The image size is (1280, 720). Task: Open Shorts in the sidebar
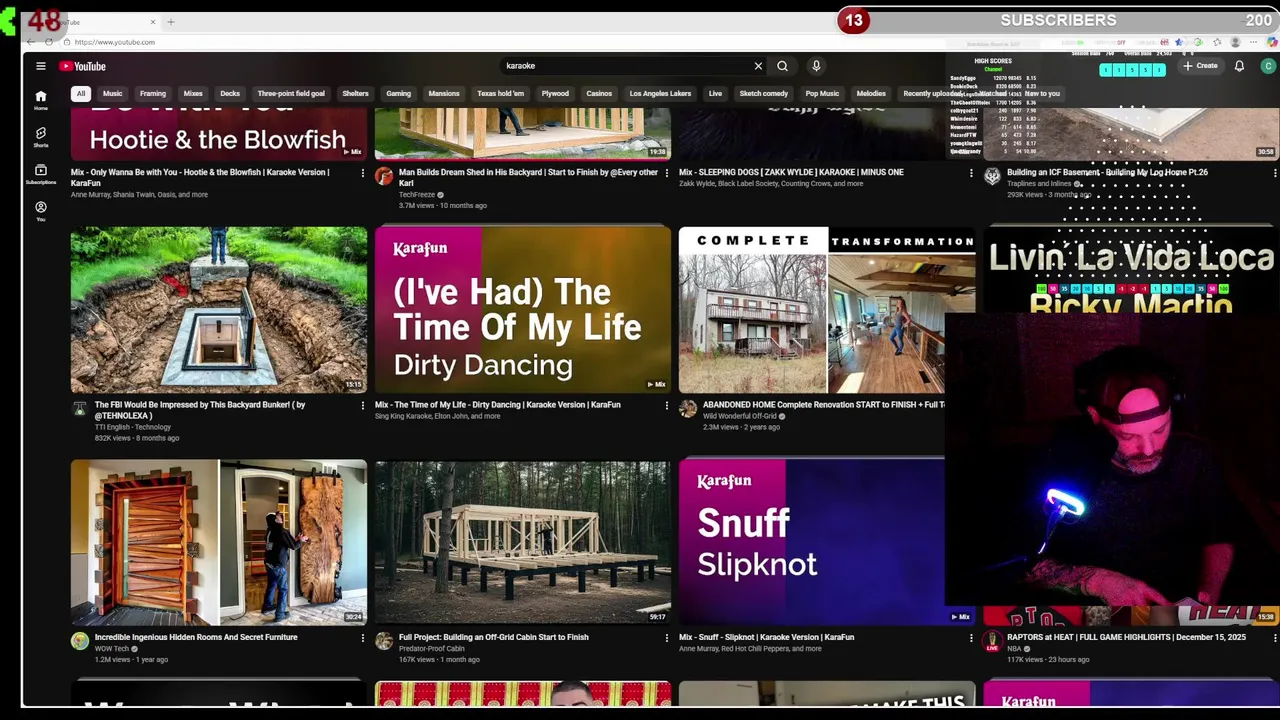pos(41,137)
